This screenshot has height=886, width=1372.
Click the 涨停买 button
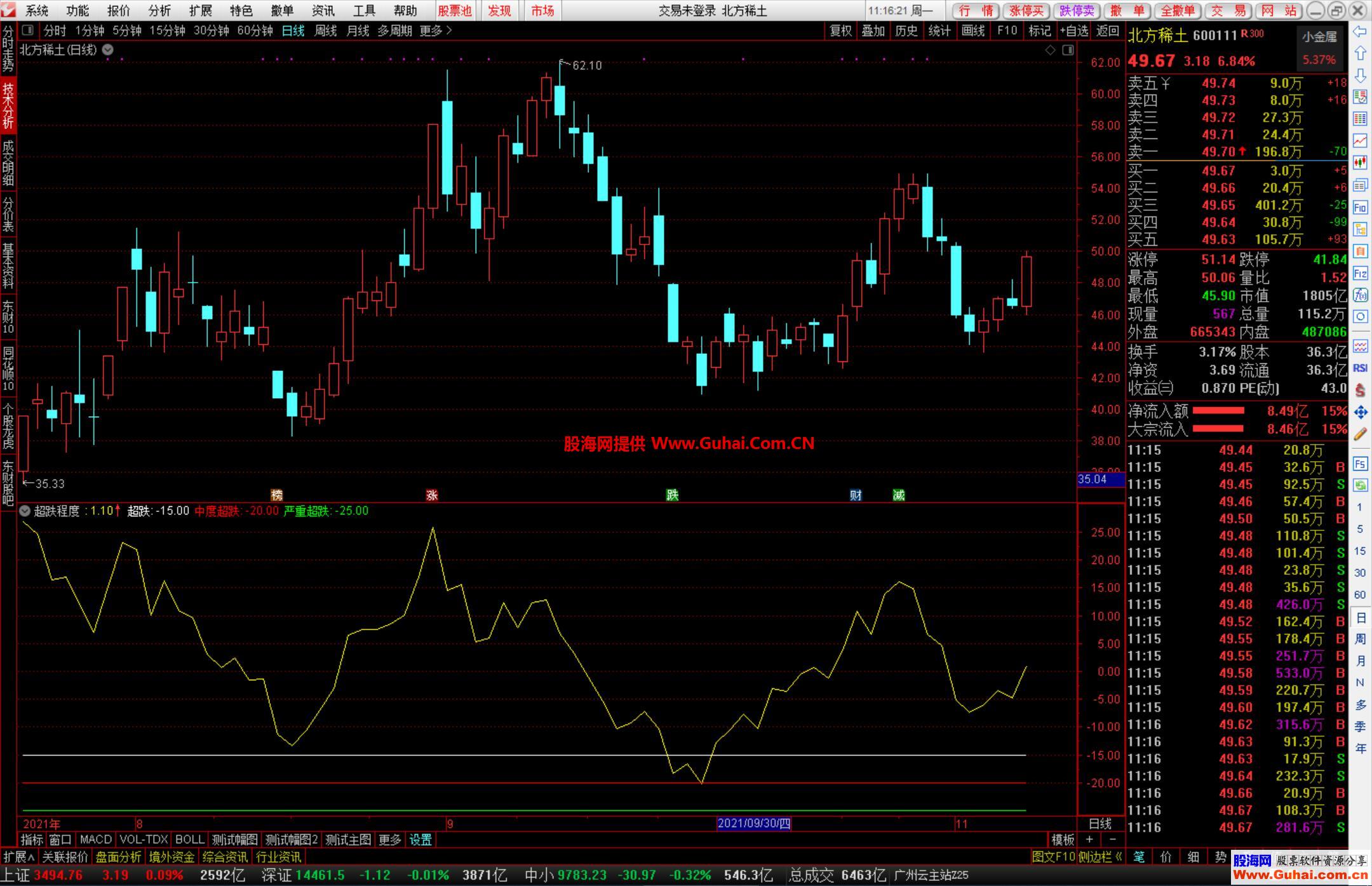(x=1026, y=11)
